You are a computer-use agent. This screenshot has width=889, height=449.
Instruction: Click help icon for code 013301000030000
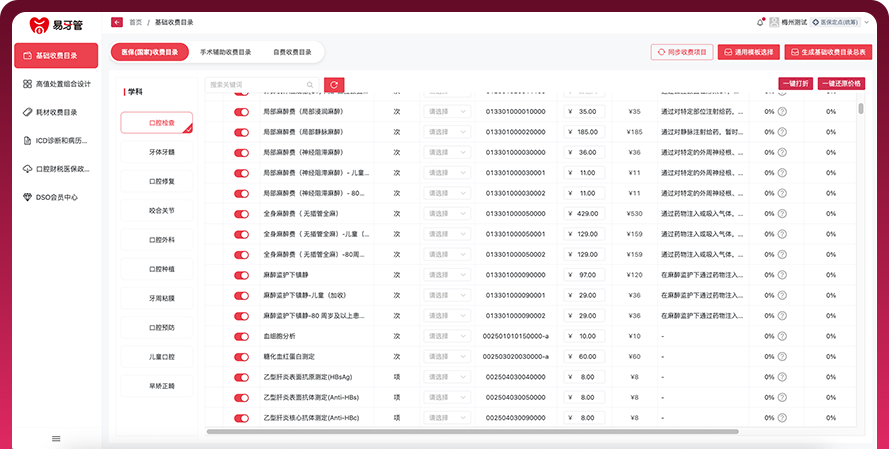[x=782, y=153]
